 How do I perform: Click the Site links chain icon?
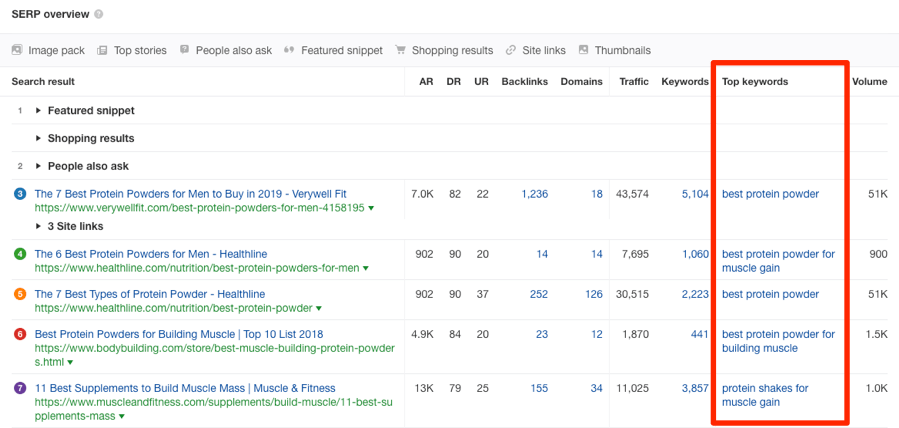511,50
